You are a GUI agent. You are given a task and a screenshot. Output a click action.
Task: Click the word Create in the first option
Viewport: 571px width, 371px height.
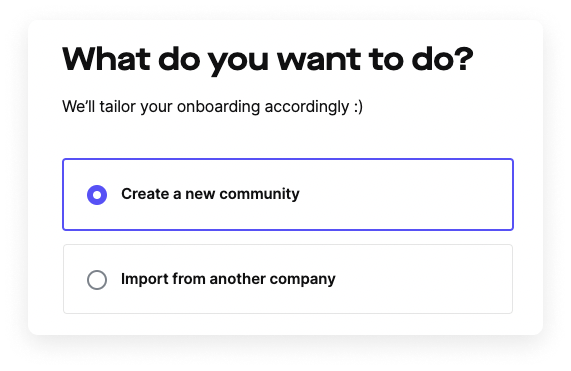click(x=145, y=194)
